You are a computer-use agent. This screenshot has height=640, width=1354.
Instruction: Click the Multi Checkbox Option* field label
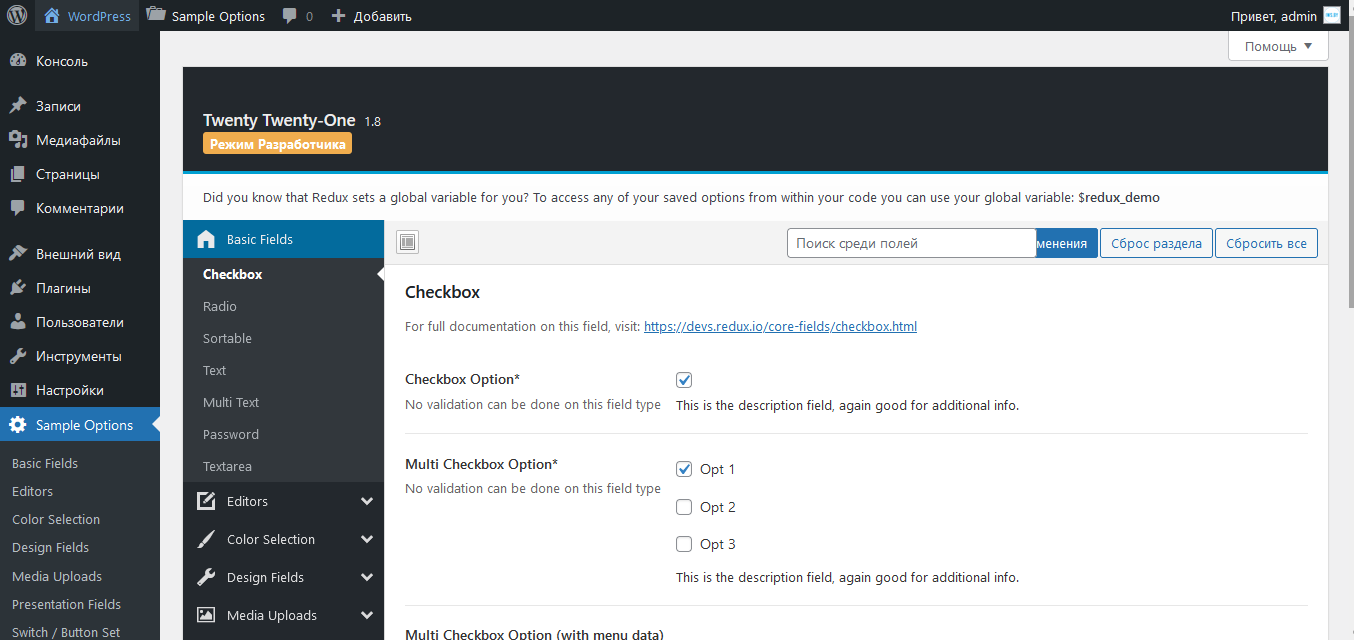pos(481,464)
